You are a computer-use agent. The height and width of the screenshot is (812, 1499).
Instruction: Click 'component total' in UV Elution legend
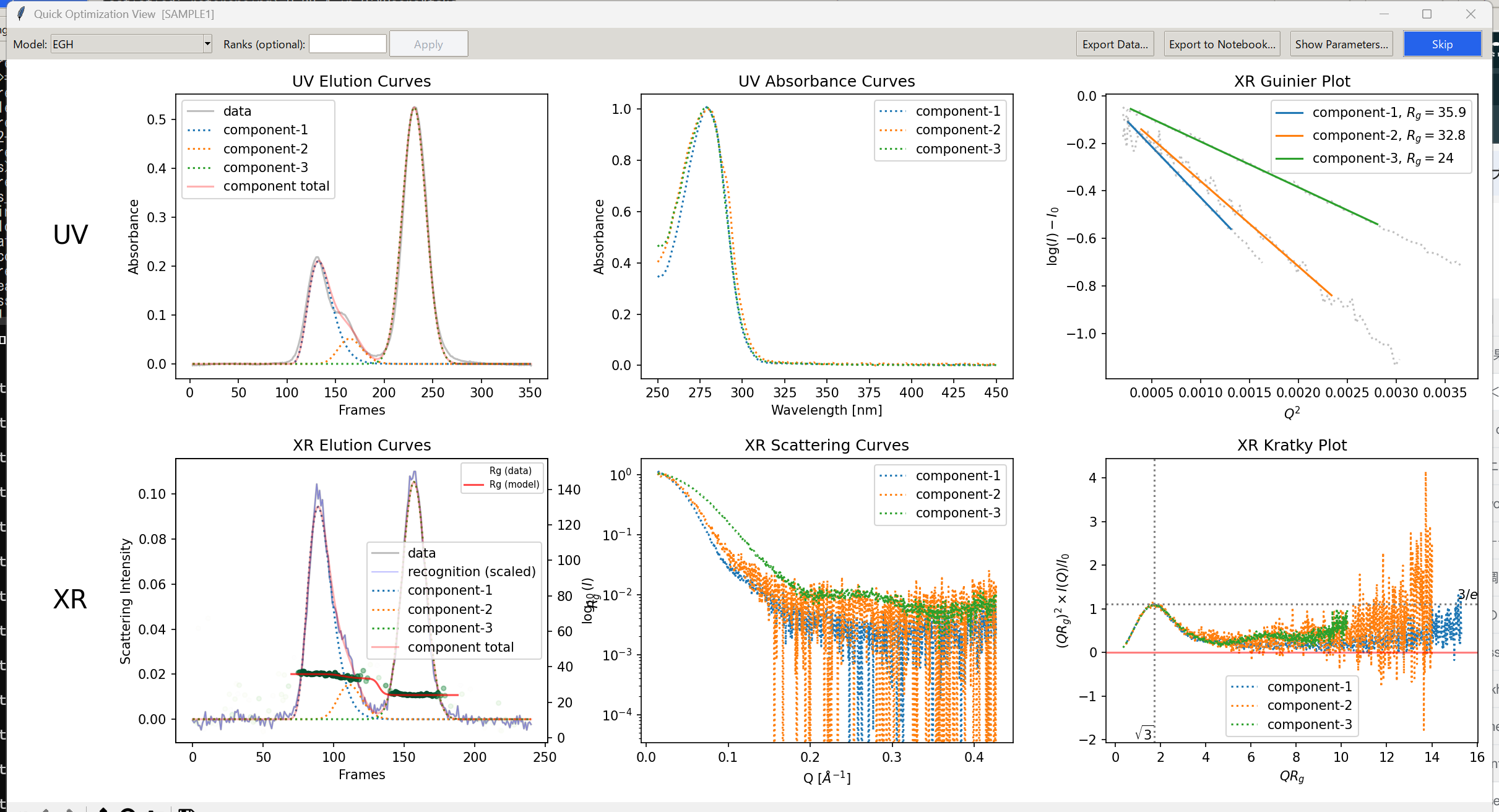[x=258, y=186]
